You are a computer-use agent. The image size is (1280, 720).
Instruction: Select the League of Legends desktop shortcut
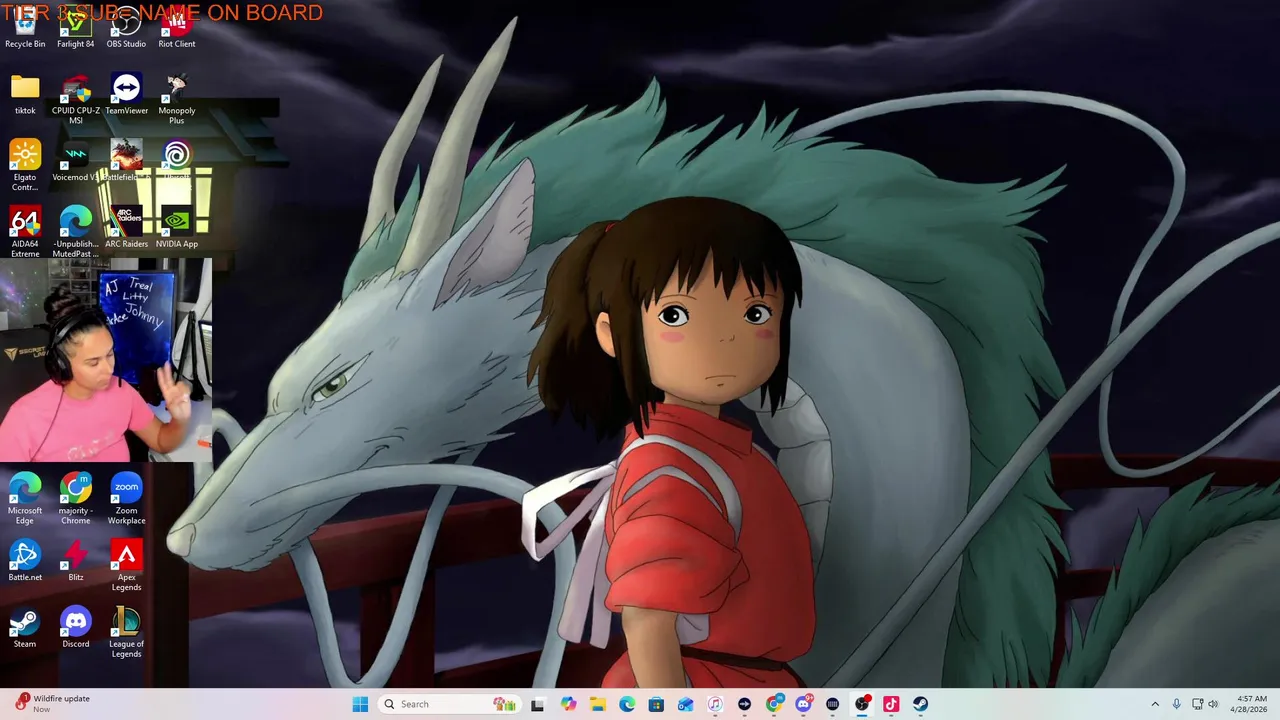point(126,633)
